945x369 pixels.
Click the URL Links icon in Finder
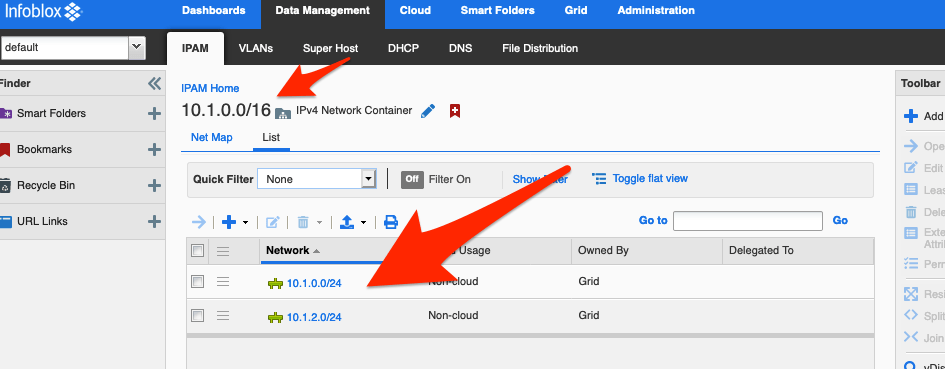tap(6, 221)
